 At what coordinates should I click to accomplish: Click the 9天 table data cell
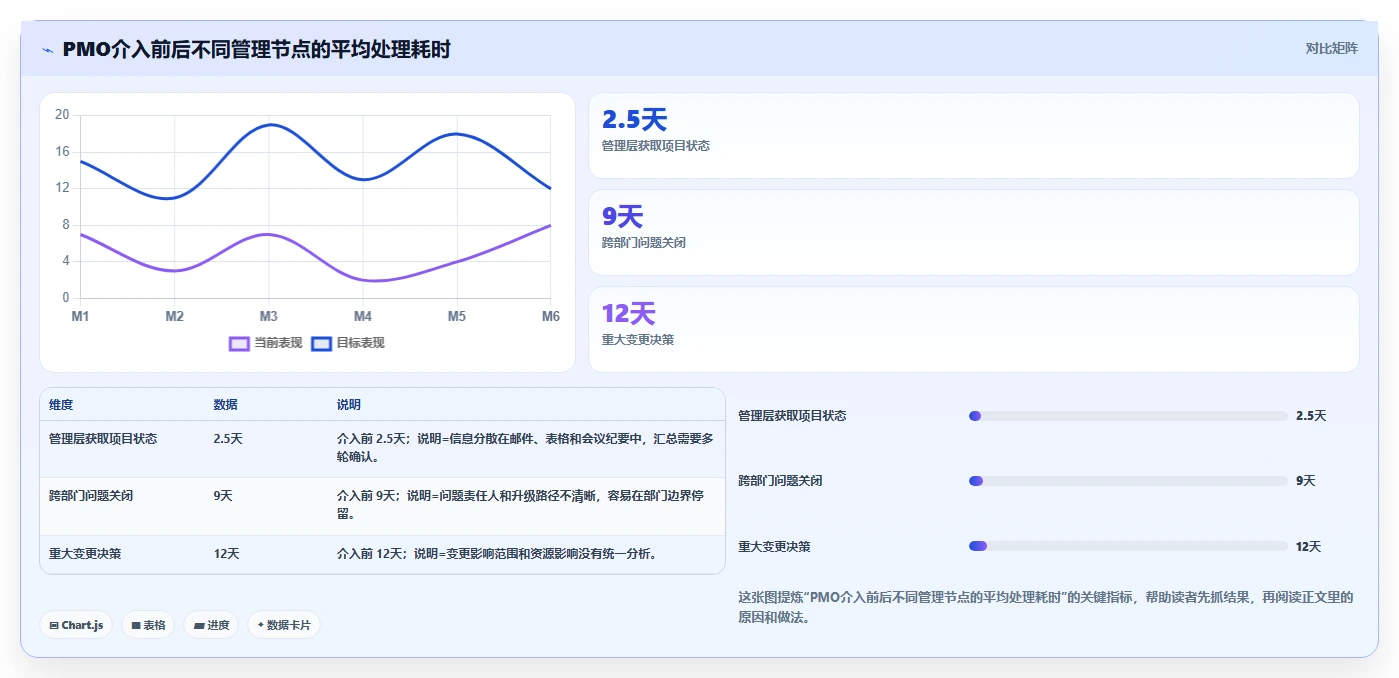tap(223, 496)
